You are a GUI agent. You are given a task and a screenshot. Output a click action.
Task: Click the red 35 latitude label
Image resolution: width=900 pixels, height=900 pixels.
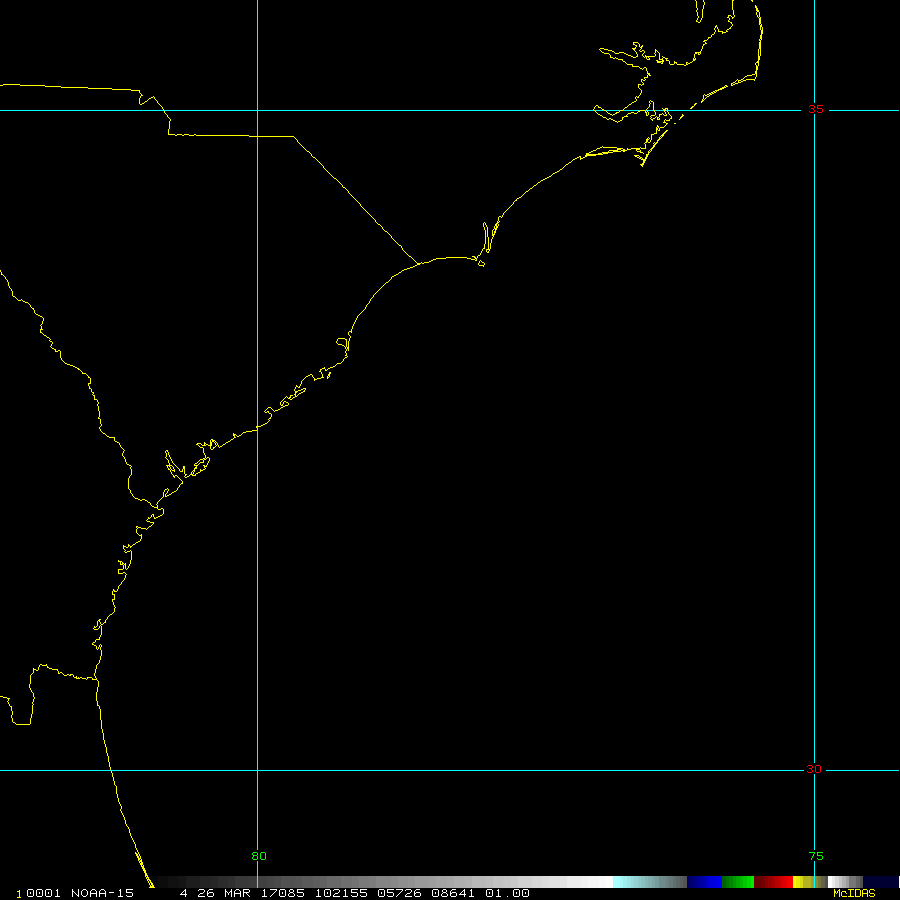tap(816, 110)
